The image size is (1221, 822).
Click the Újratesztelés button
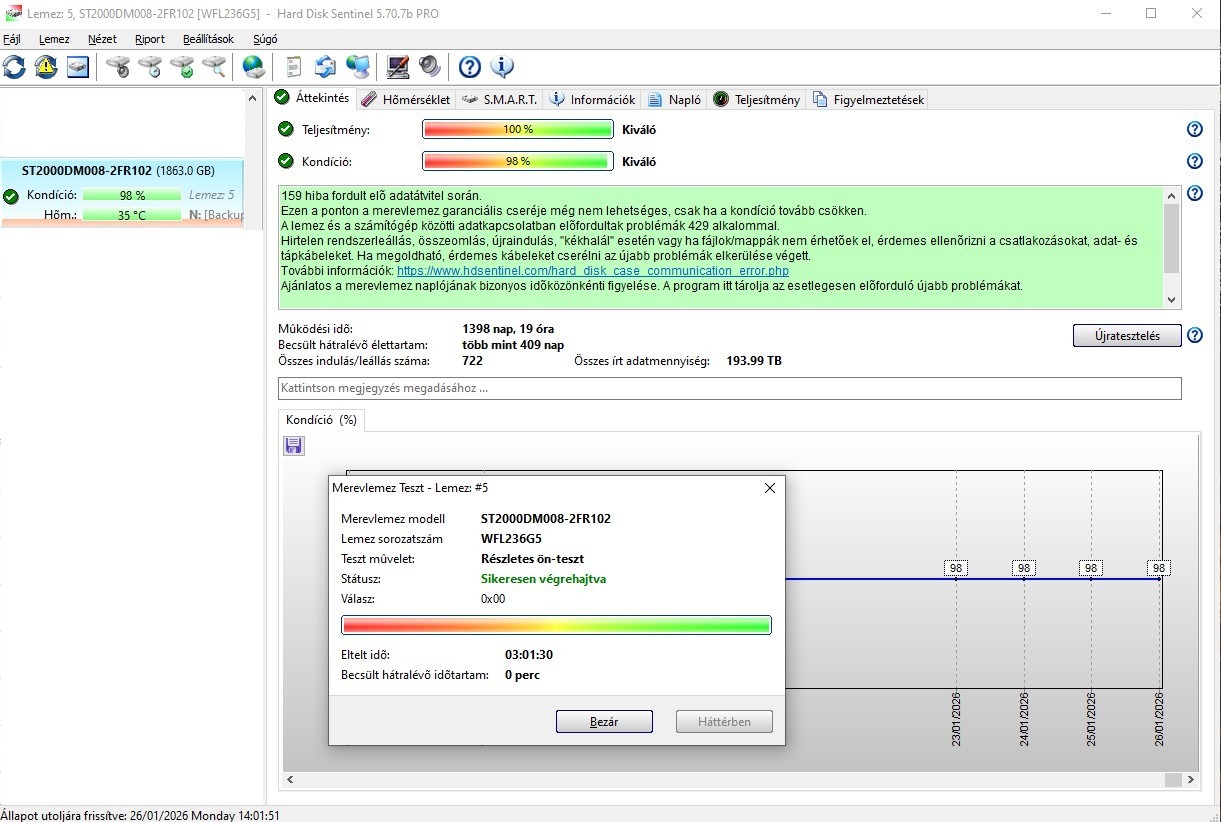click(1127, 336)
